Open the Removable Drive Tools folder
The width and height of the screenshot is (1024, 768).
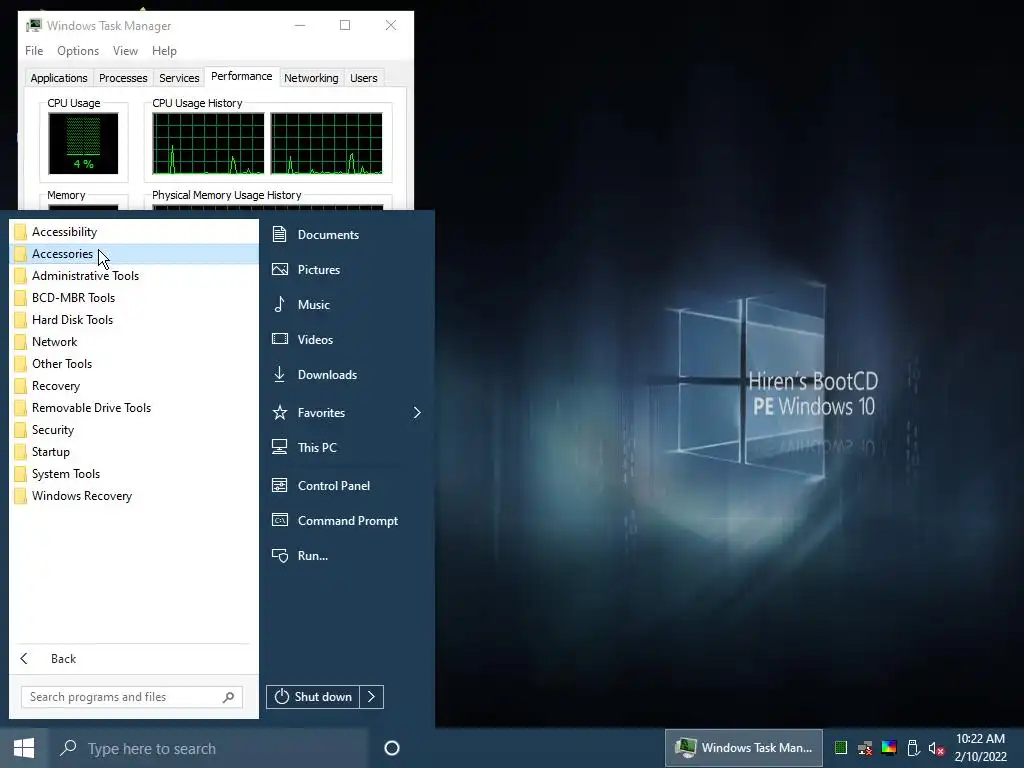click(134, 408)
